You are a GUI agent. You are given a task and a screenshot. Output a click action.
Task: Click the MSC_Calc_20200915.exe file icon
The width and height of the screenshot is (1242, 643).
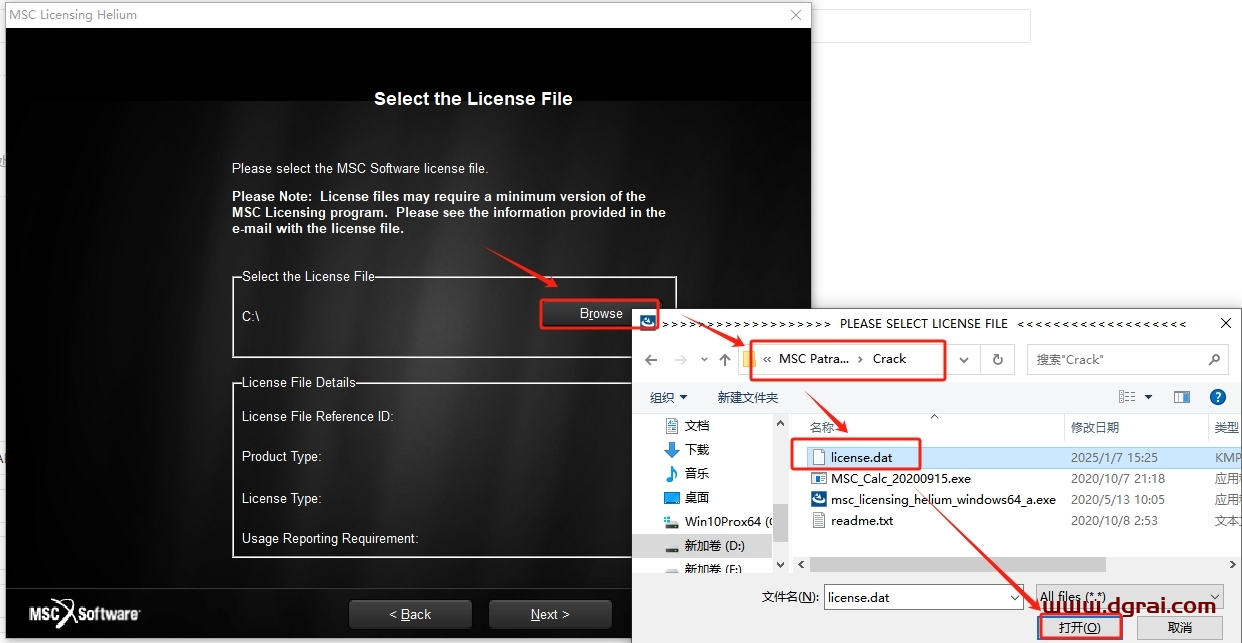point(818,479)
